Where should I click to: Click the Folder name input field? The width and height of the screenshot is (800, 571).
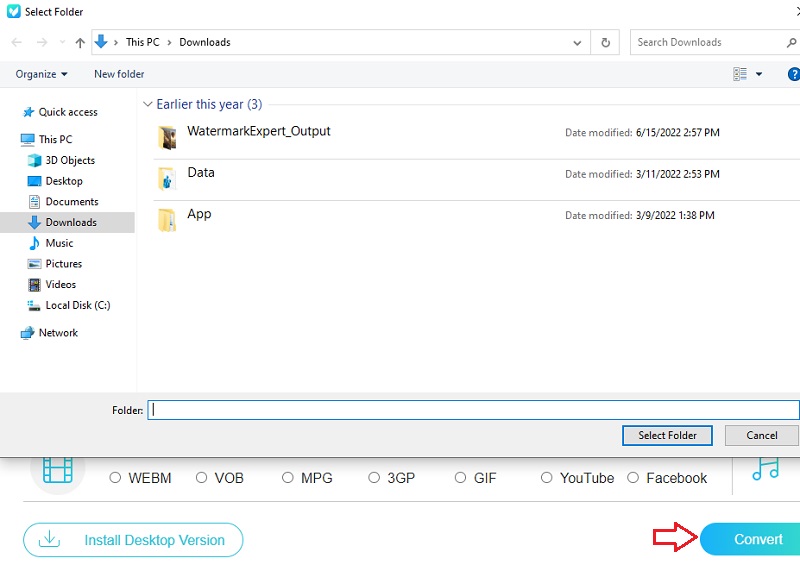pos(473,410)
